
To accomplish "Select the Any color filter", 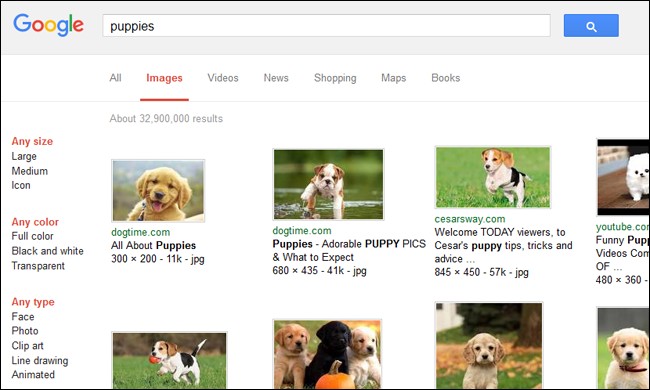I will click(35, 222).
